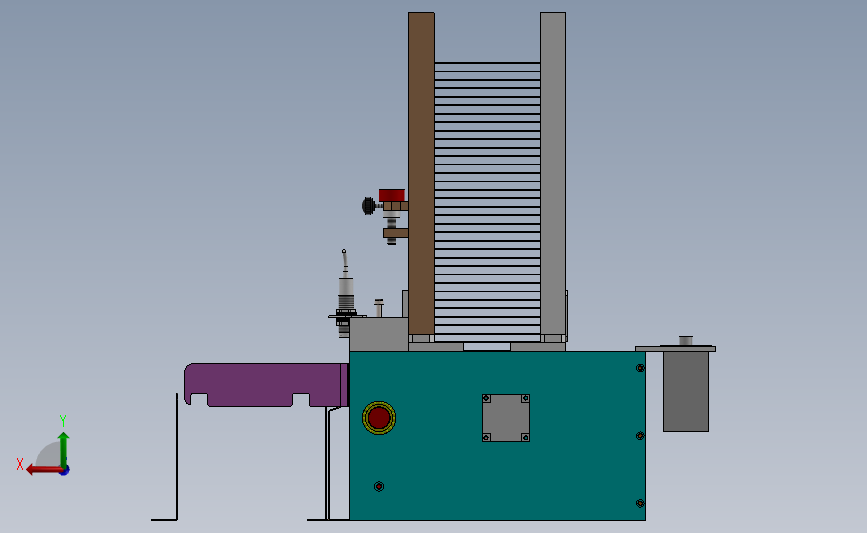Viewport: 867px width, 533px height.
Task: Select the bolt at the cabinet's lower left
Action: click(379, 487)
